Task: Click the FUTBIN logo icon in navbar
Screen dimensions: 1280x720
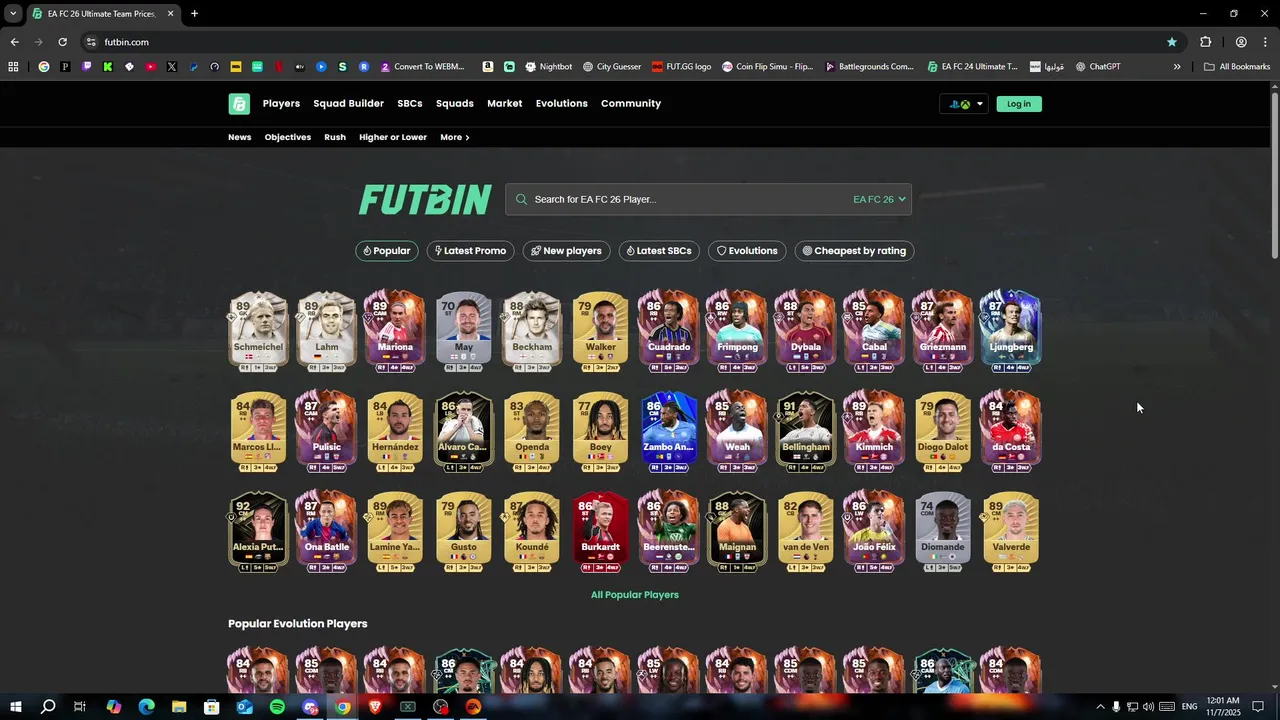Action: 239,104
